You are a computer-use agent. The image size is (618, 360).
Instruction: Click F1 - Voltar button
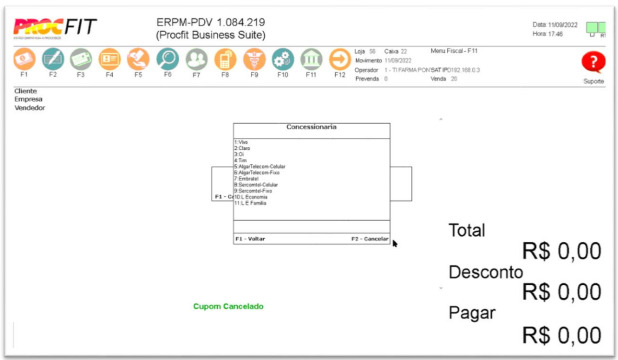[250, 239]
